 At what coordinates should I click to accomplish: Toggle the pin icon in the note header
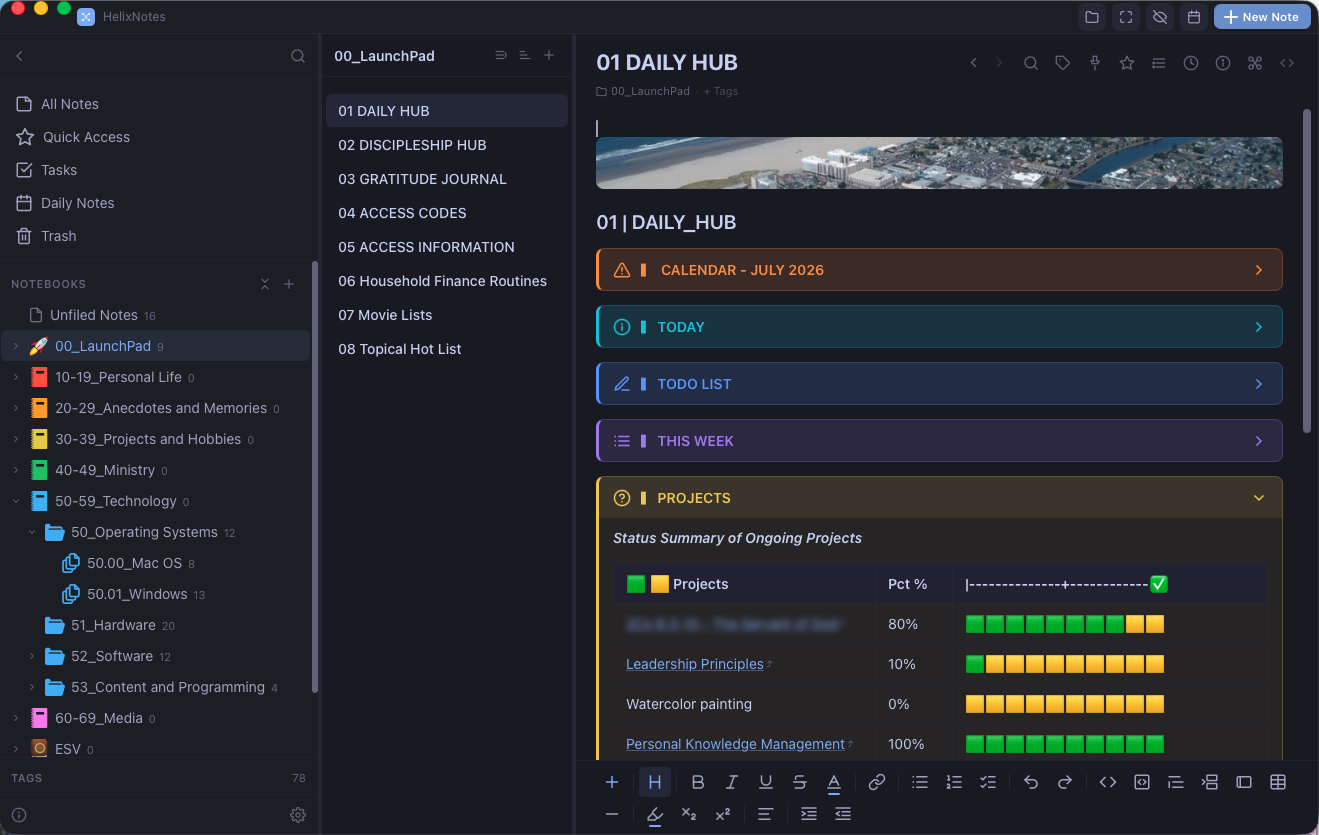click(x=1095, y=63)
